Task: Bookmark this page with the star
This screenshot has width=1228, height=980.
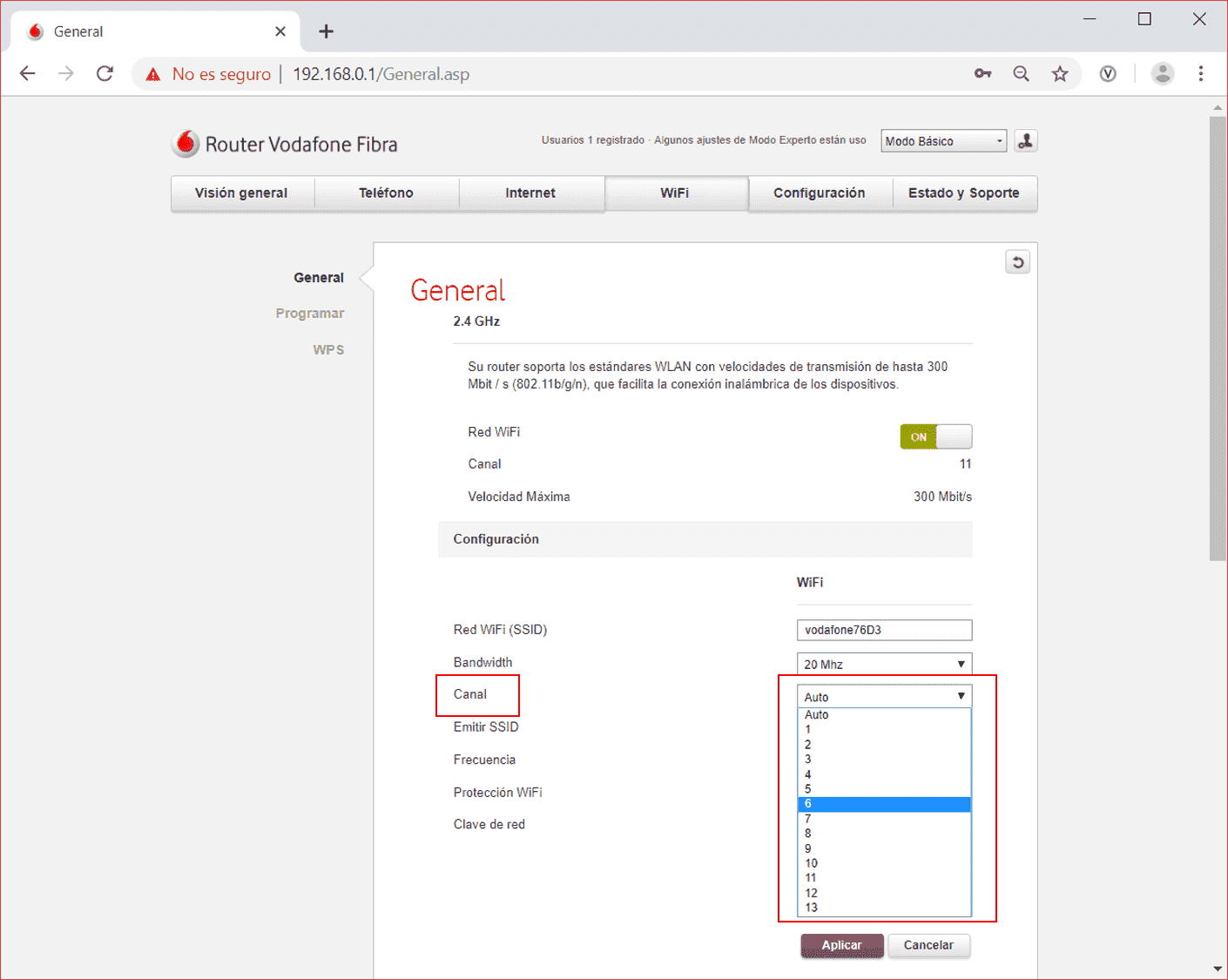Action: pyautogui.click(x=1059, y=74)
